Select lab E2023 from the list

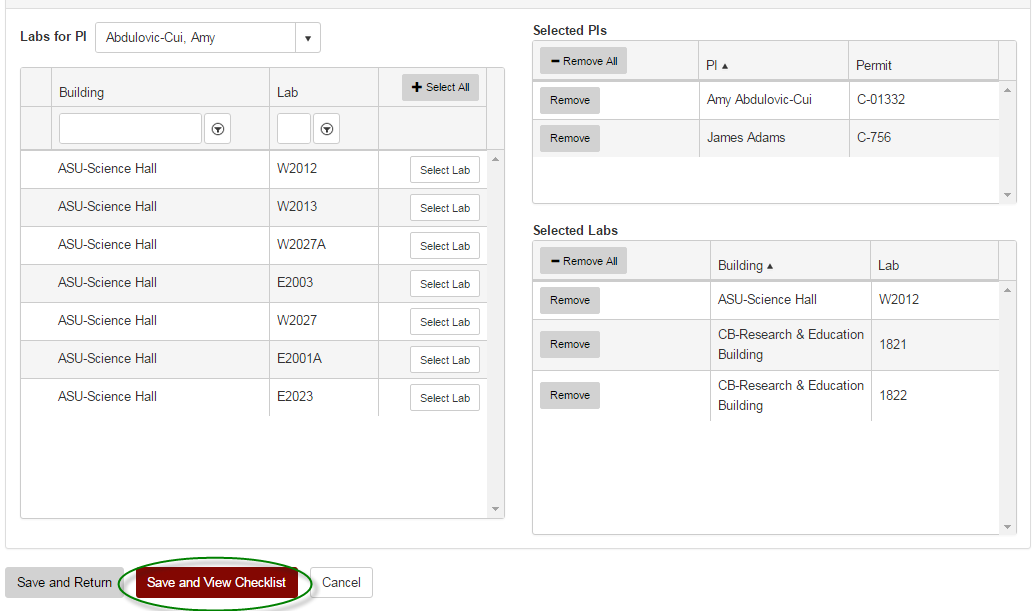click(445, 398)
